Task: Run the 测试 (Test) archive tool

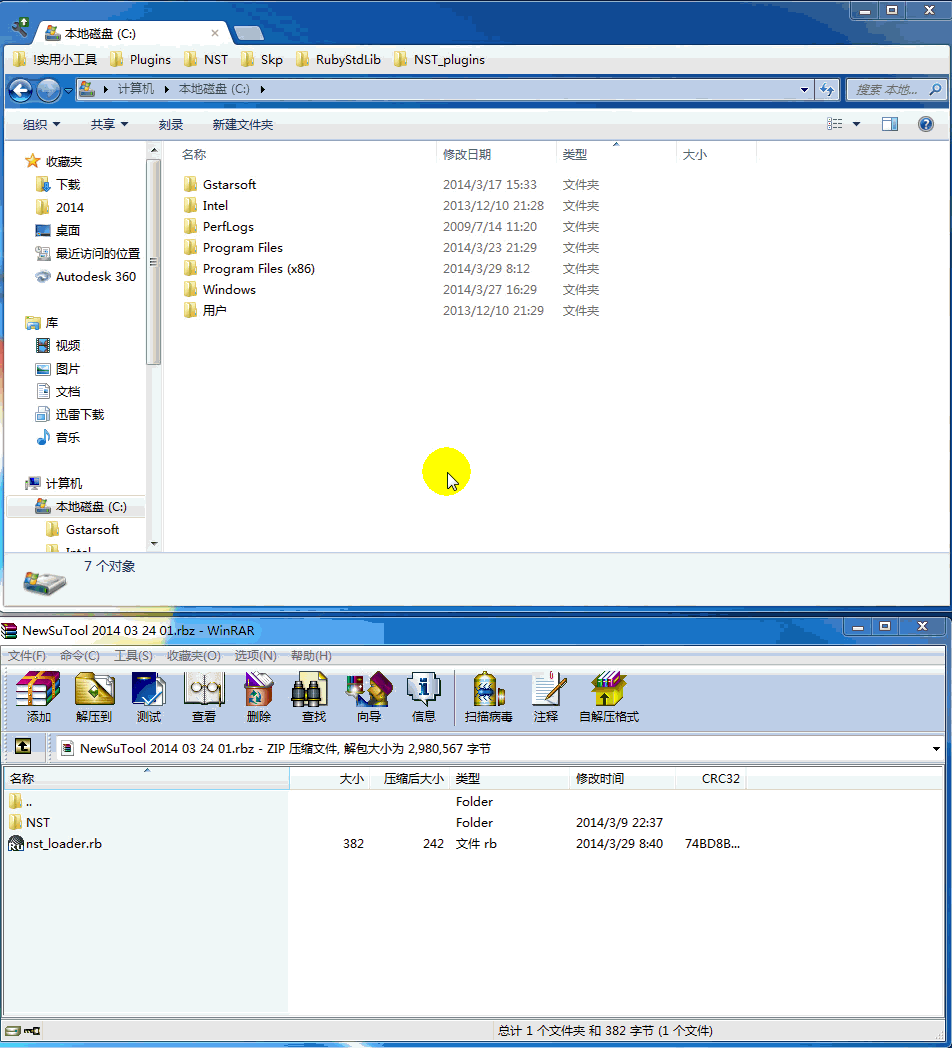Action: click(x=148, y=697)
